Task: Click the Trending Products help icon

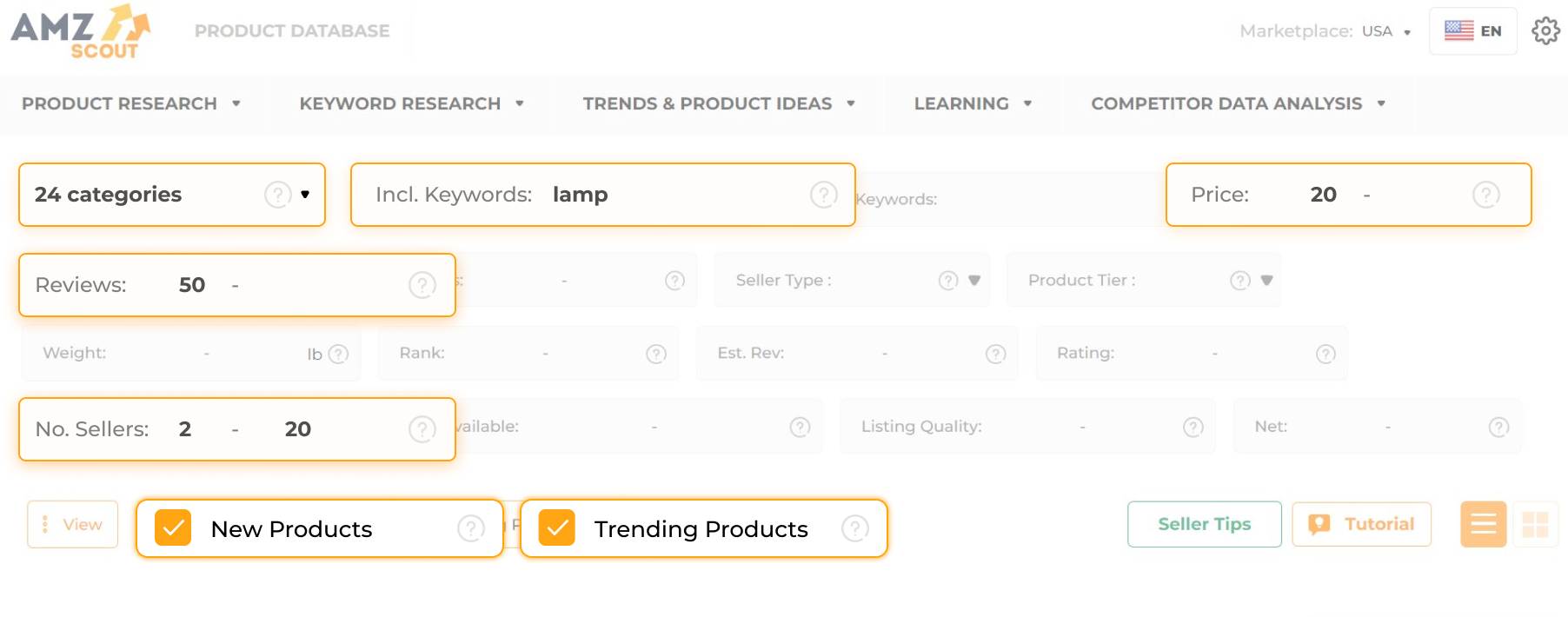Action: [854, 528]
